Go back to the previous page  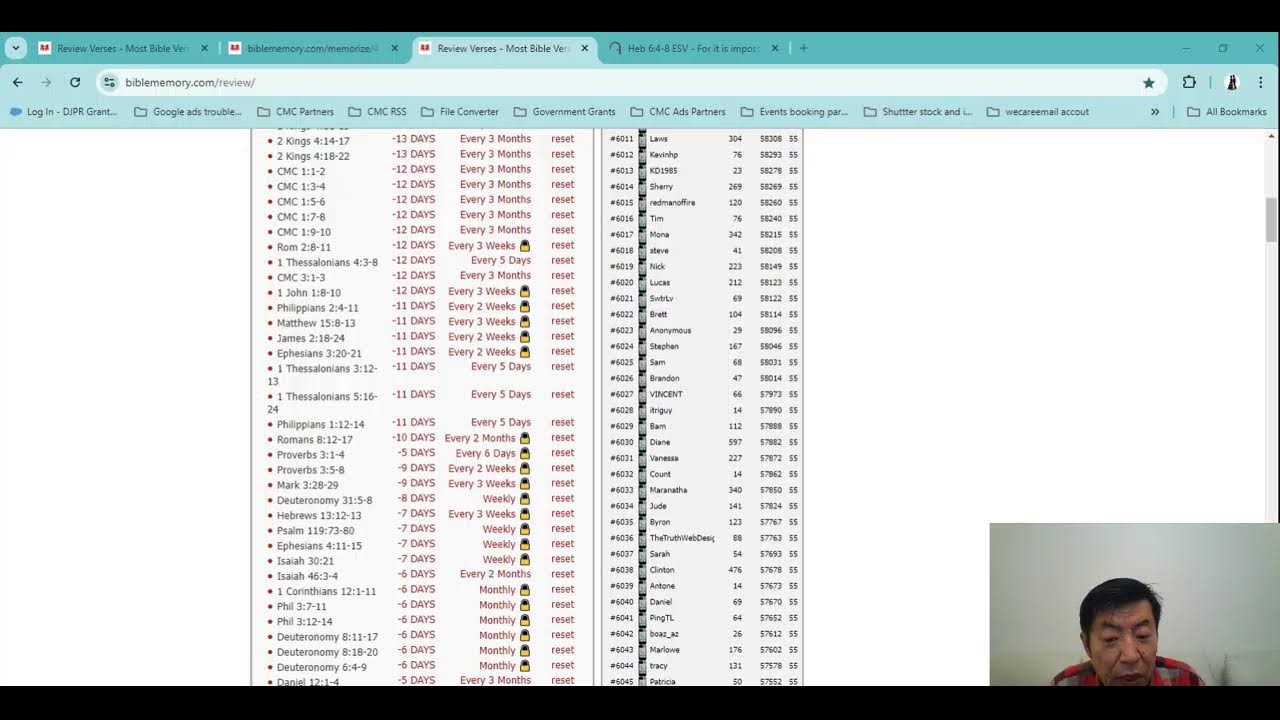tap(18, 82)
